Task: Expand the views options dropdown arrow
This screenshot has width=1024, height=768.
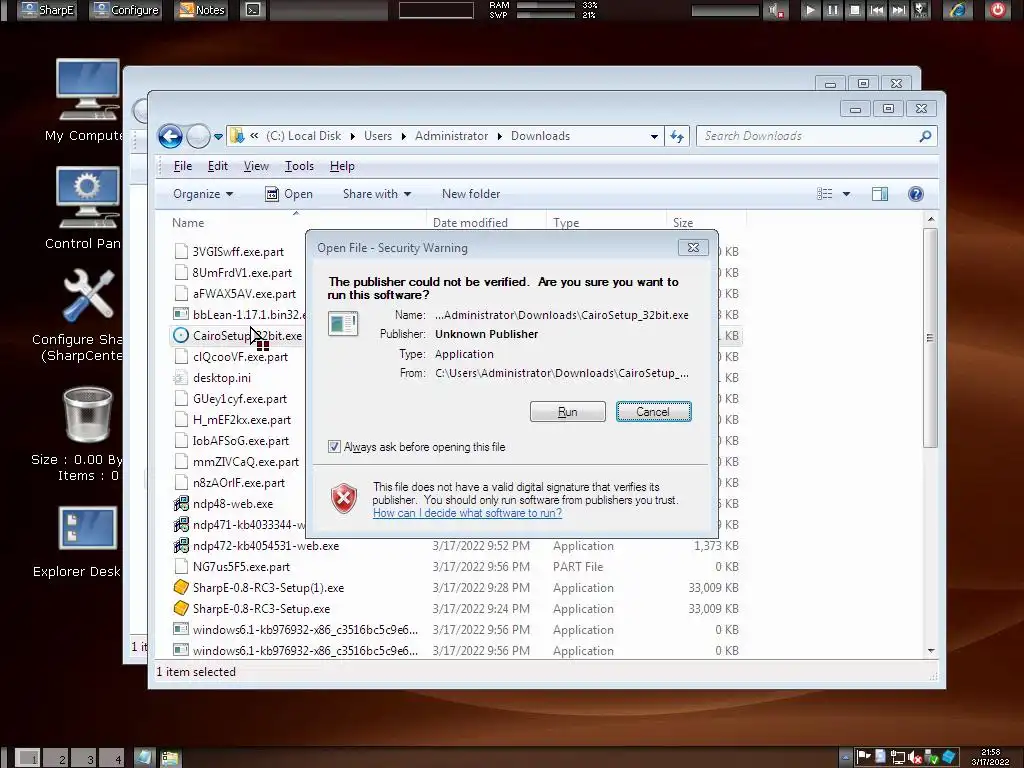Action: click(x=846, y=194)
